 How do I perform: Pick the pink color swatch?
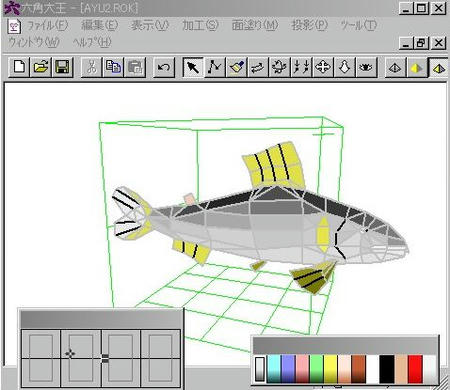[x=302, y=369]
